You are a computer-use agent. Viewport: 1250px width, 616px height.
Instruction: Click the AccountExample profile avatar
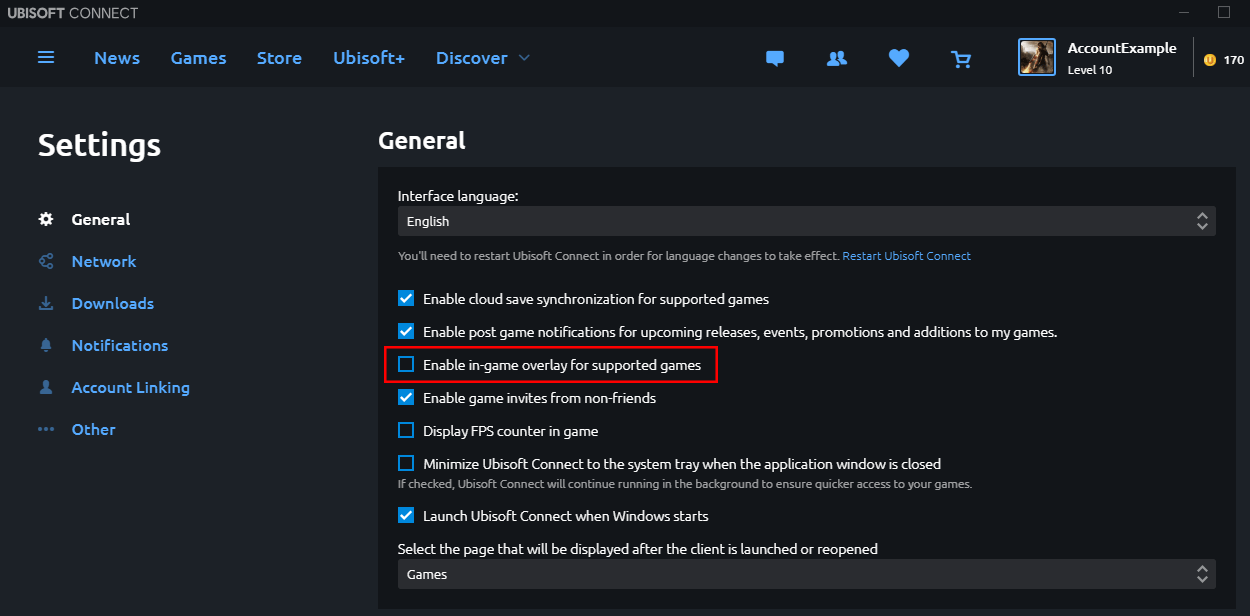(1037, 57)
